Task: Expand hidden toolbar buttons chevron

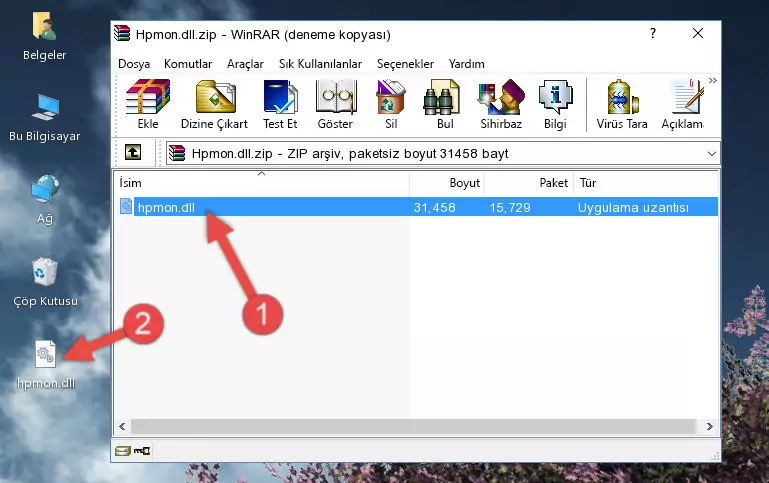Action: click(713, 80)
